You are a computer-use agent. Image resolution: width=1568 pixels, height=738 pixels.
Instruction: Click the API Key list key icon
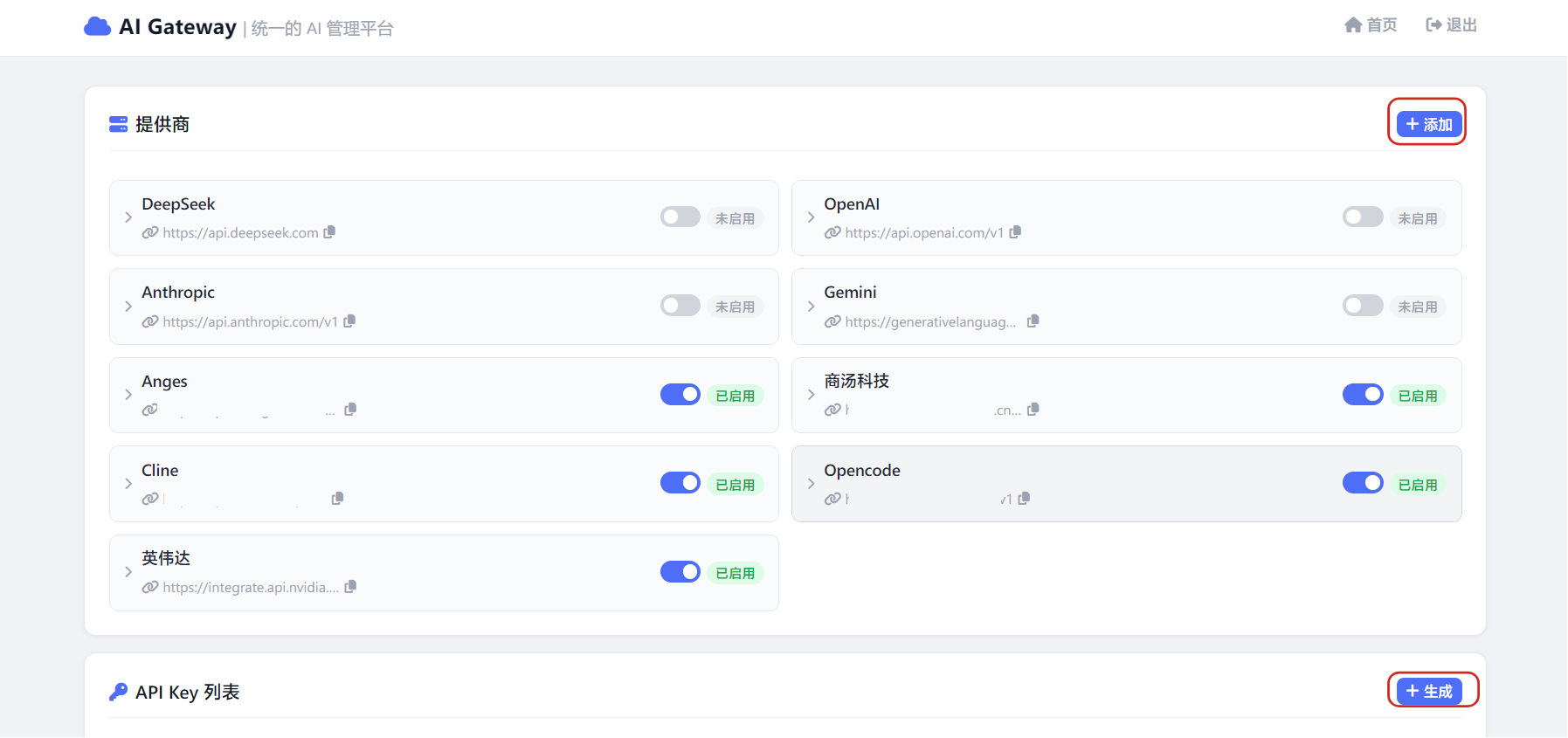tap(118, 693)
